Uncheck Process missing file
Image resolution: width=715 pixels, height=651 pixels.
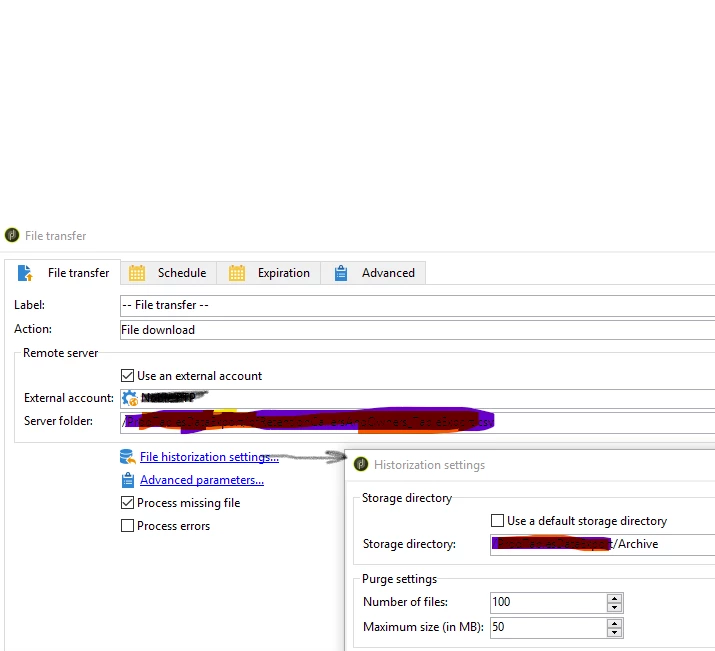[127, 503]
